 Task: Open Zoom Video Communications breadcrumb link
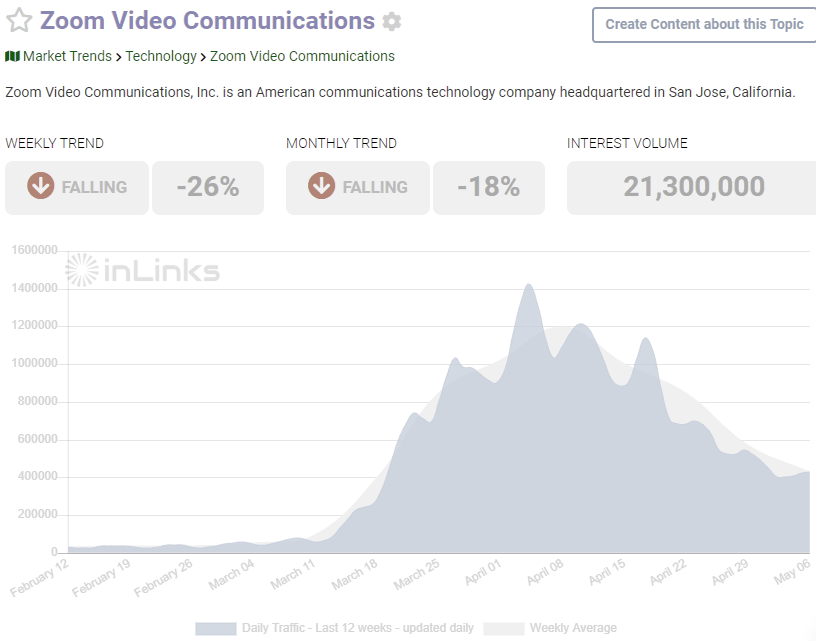pyautogui.click(x=302, y=56)
